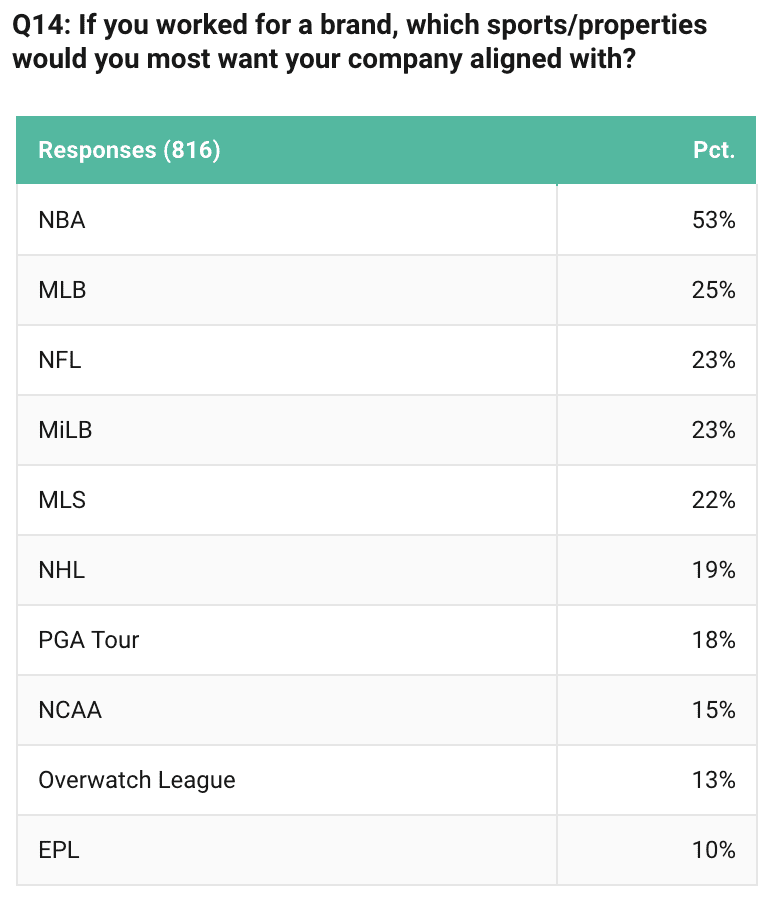Select the Overwatch League row label

(137, 780)
